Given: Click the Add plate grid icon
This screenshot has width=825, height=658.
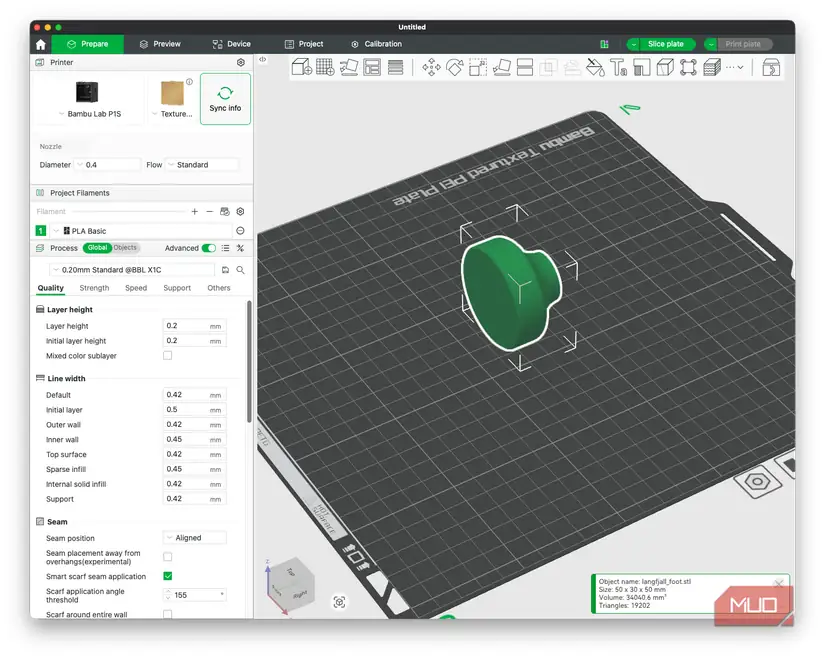Looking at the screenshot, I should click(325, 67).
